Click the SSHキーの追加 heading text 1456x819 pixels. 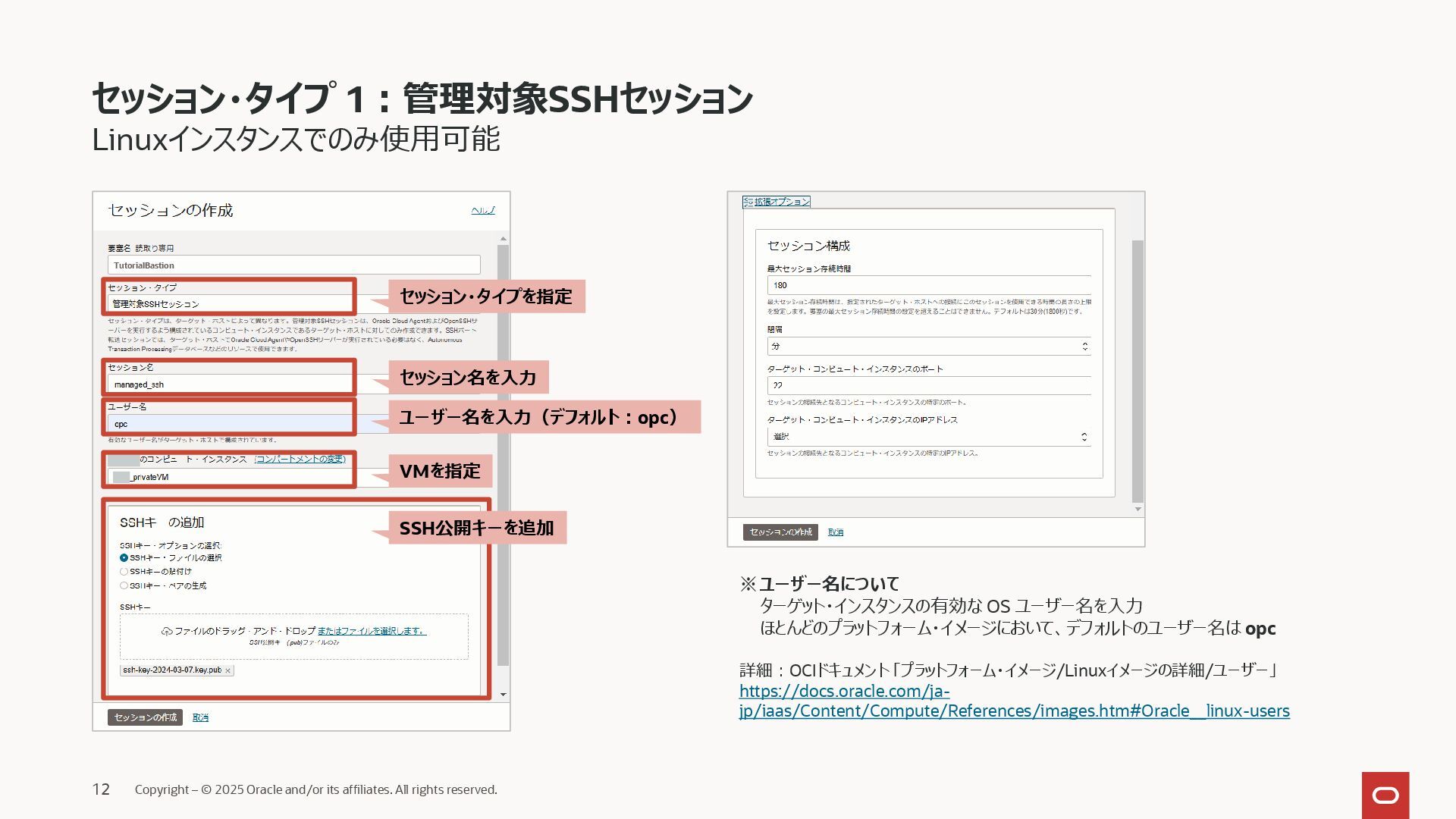pyautogui.click(x=162, y=522)
